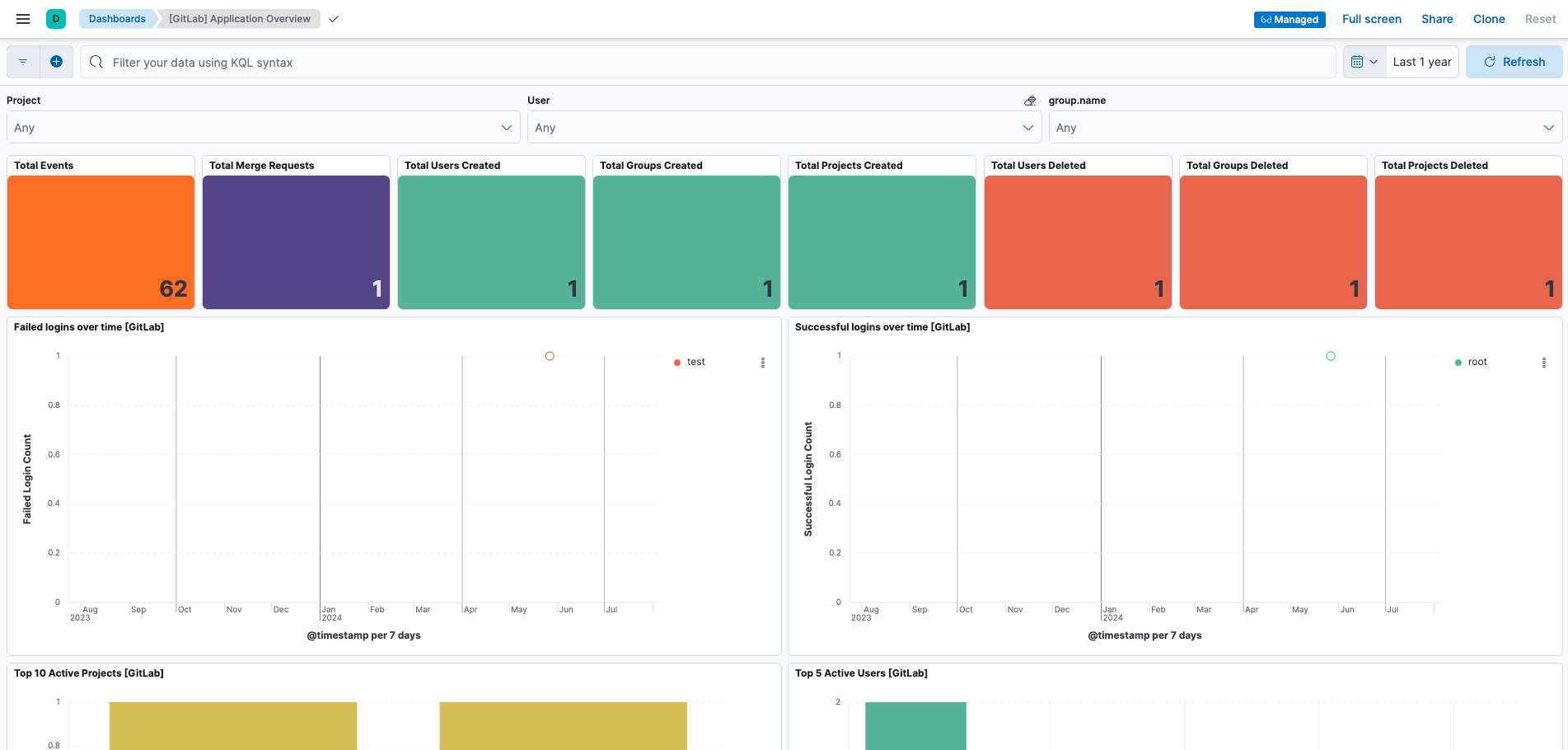Click the green "D" space avatar icon
1568x750 pixels.
click(56, 18)
